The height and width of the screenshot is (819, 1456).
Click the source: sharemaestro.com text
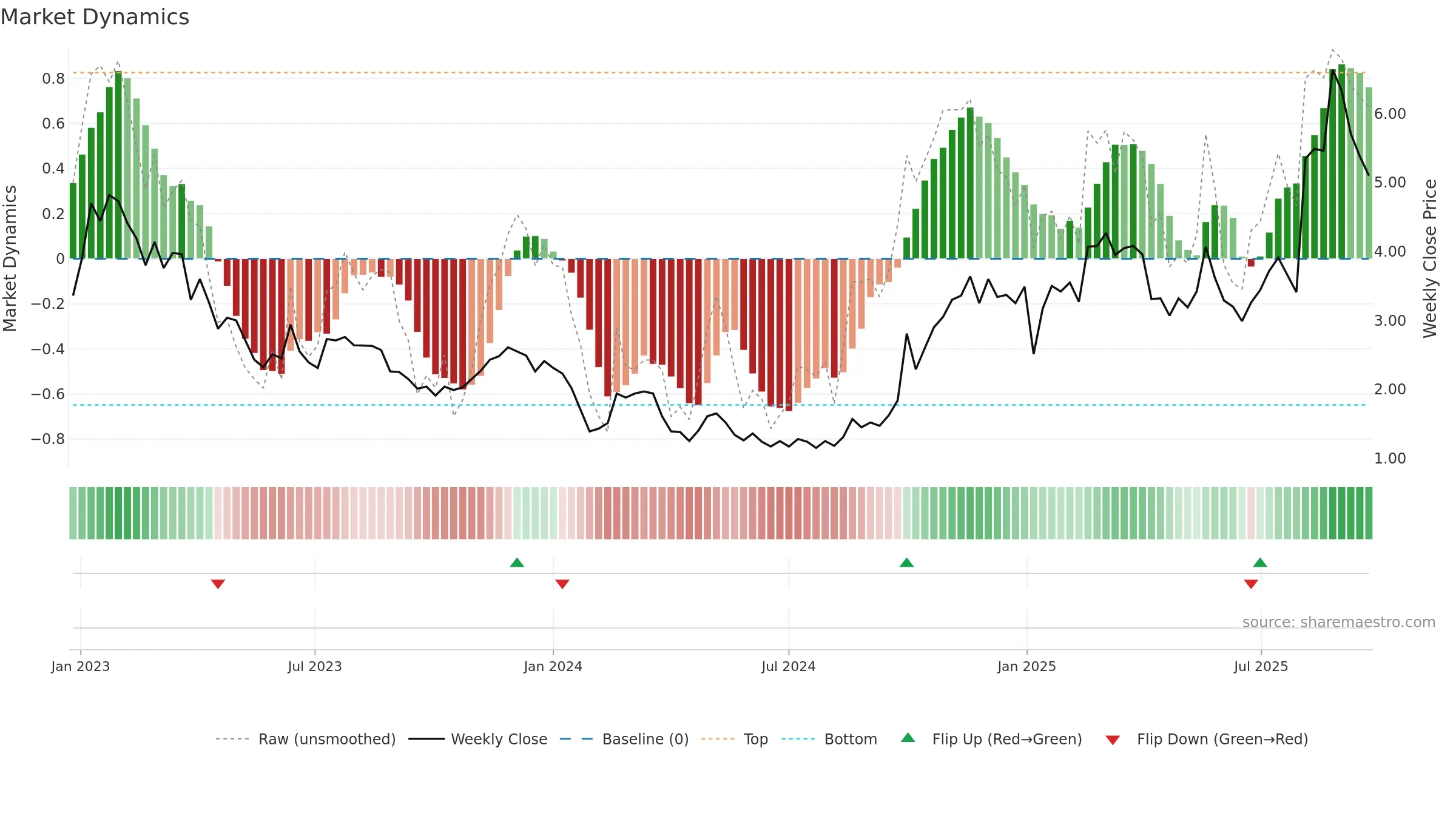point(1338,622)
